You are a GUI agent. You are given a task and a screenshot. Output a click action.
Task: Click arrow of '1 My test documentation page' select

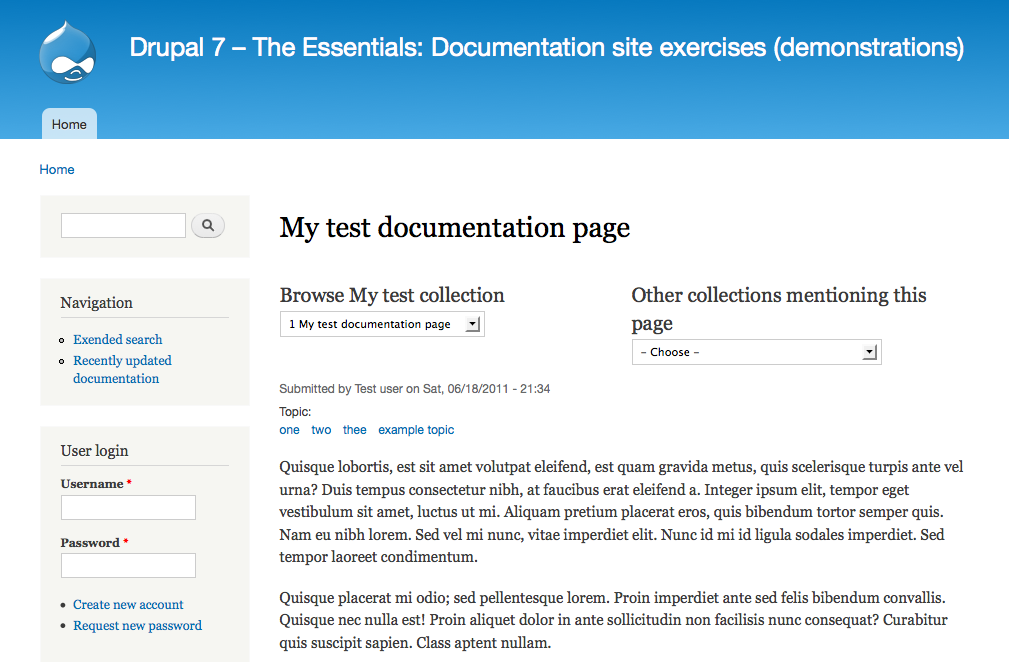(x=474, y=324)
